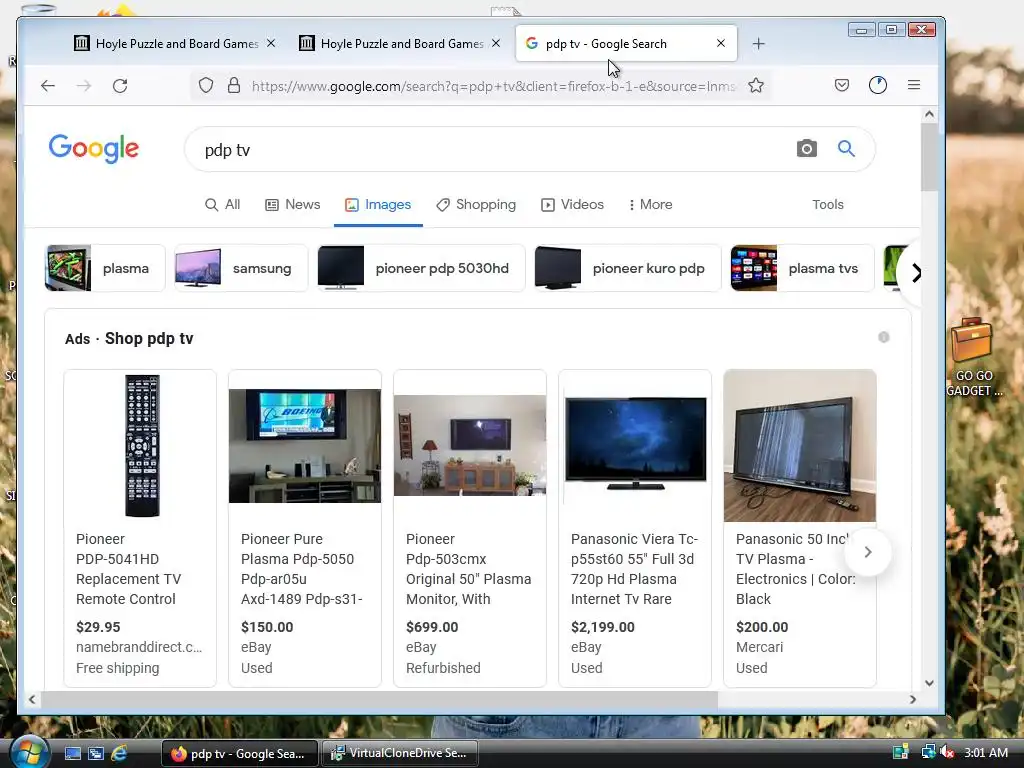Filter images by plasma tvs chip
The image size is (1024, 768).
(802, 268)
